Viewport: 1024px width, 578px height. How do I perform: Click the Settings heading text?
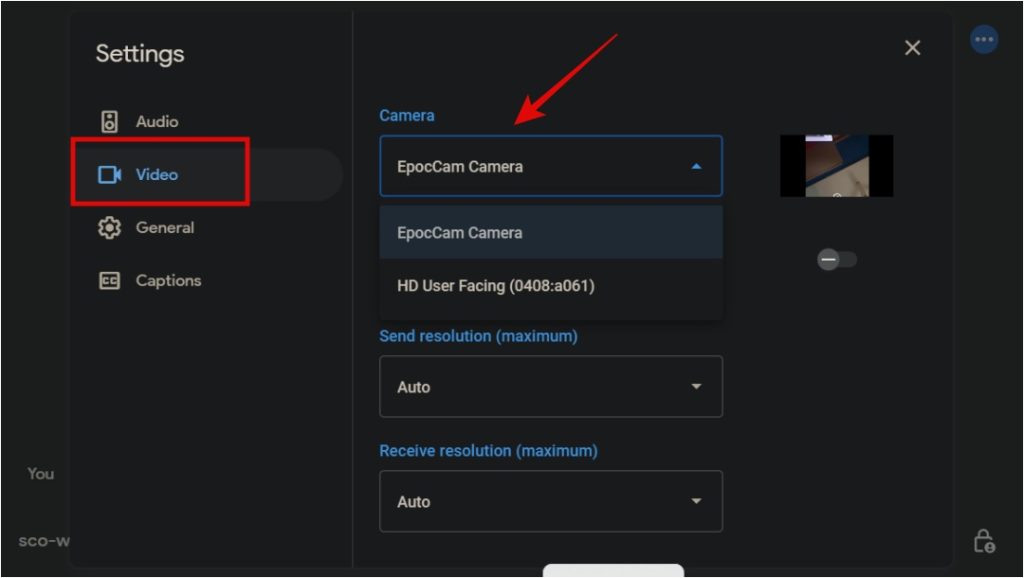pos(140,54)
